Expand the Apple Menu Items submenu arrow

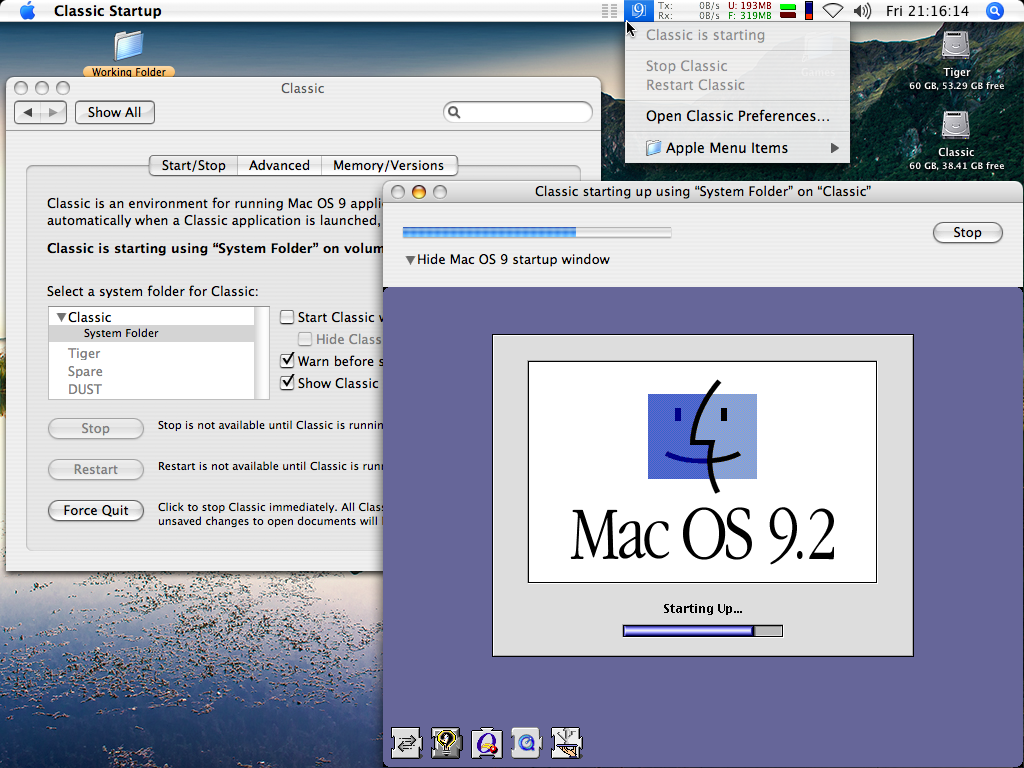point(835,148)
